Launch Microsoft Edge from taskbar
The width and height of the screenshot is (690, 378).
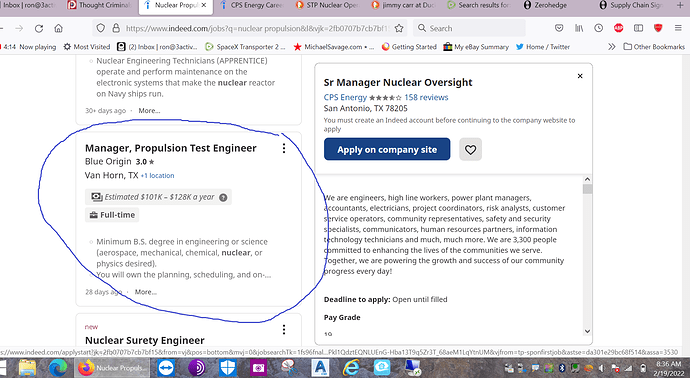(58, 368)
